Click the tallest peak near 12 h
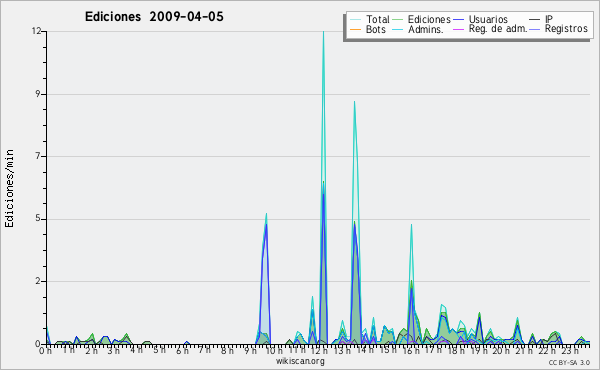The height and width of the screenshot is (370, 600). point(323,33)
